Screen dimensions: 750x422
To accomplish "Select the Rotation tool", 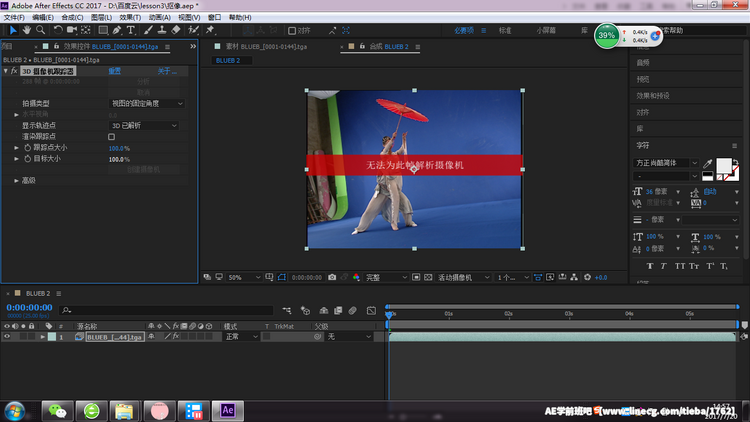I will click(58, 30).
